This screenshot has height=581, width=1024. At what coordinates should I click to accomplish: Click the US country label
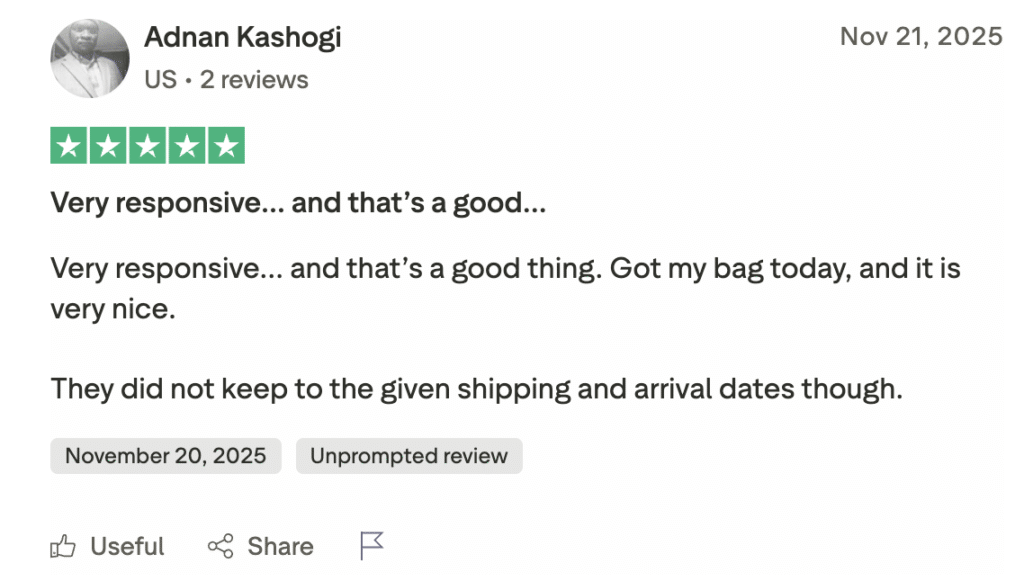pyautogui.click(x=160, y=80)
